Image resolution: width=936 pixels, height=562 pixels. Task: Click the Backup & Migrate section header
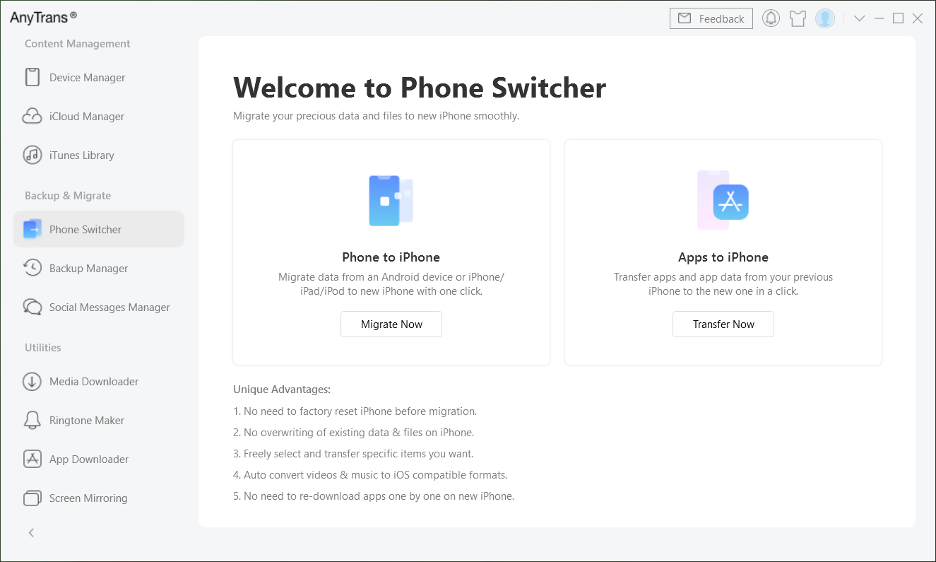67,195
